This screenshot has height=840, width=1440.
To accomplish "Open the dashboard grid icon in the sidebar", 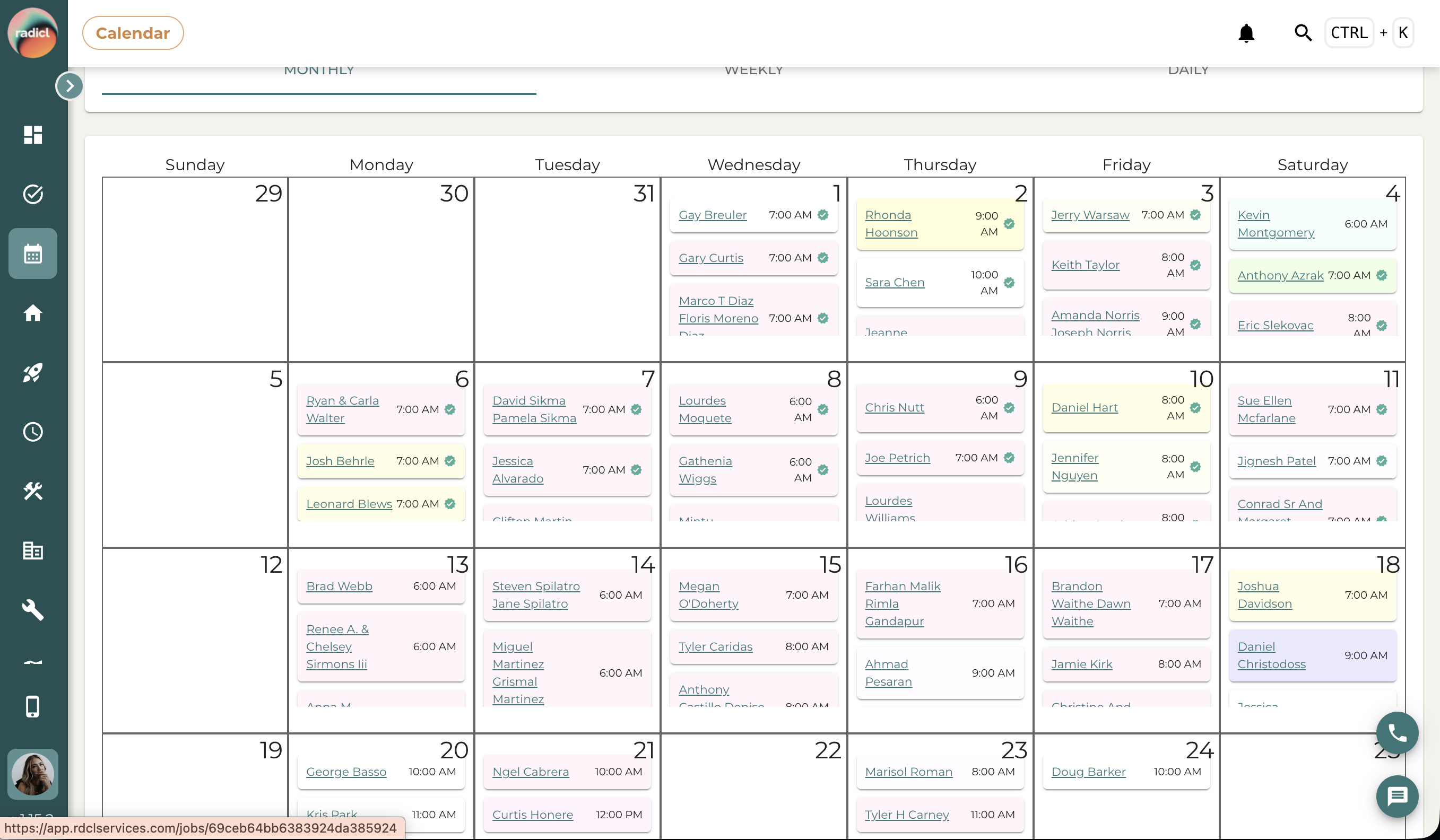I will [x=32, y=135].
